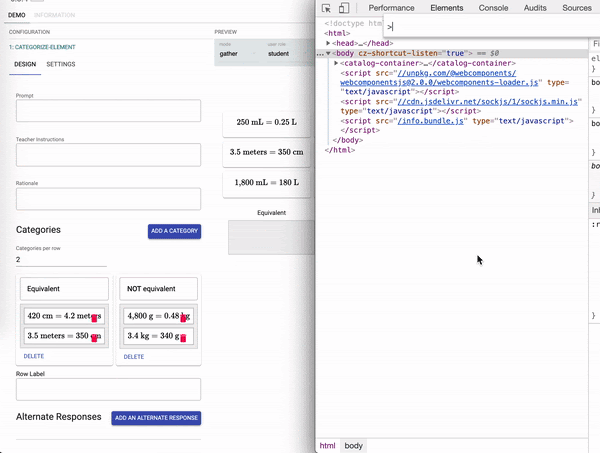This screenshot has width=600, height=453.
Task: Click the DevTools command menu input
Action: [492, 27]
